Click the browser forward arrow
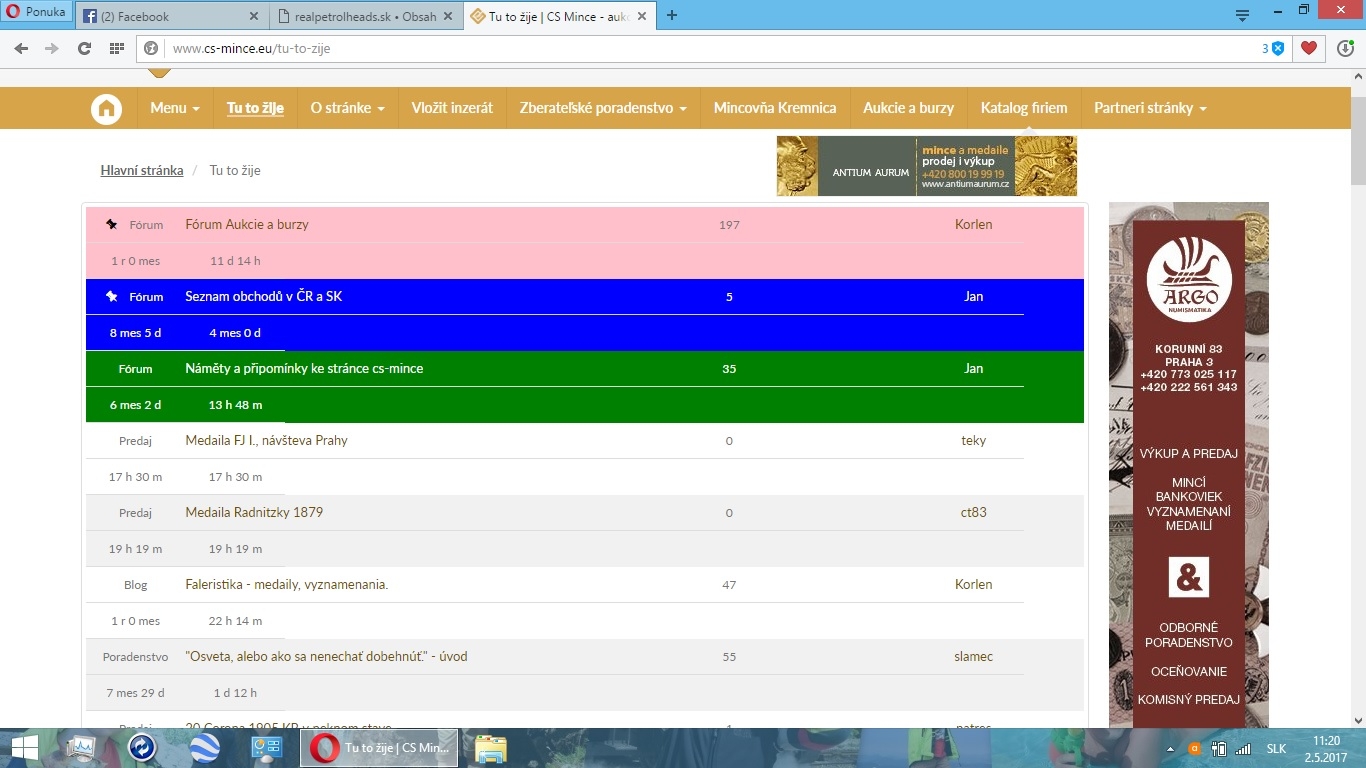The height and width of the screenshot is (768, 1366). [x=52, y=48]
